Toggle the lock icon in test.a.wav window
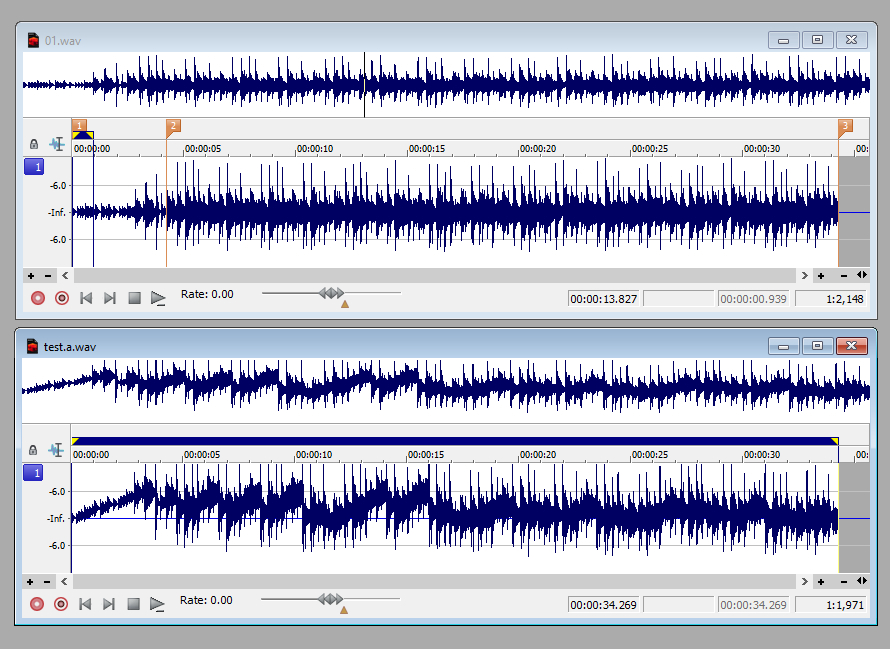This screenshot has height=649, width=890. [34, 450]
